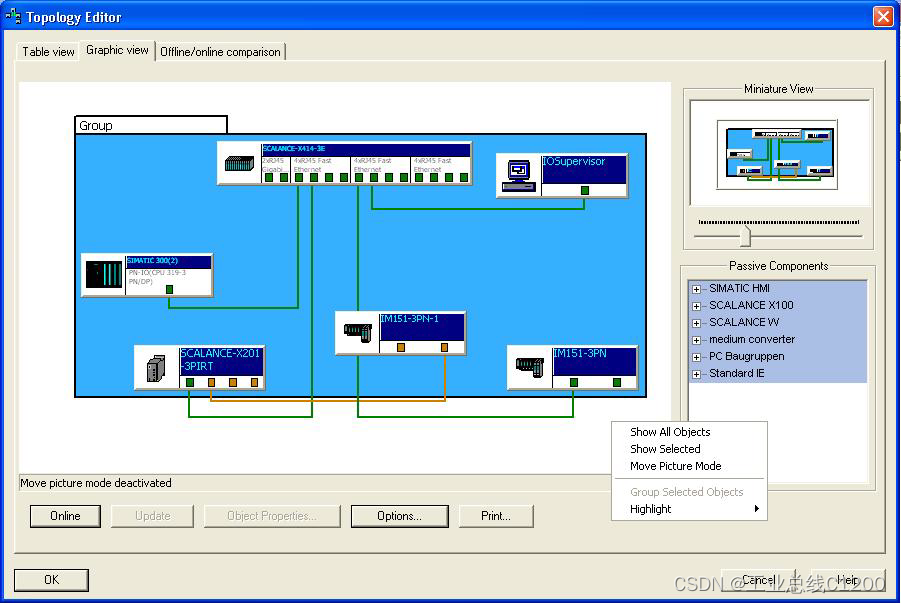Click the last orange port of SCALANCE-X201-3PIRT

pyautogui.click(x=254, y=382)
